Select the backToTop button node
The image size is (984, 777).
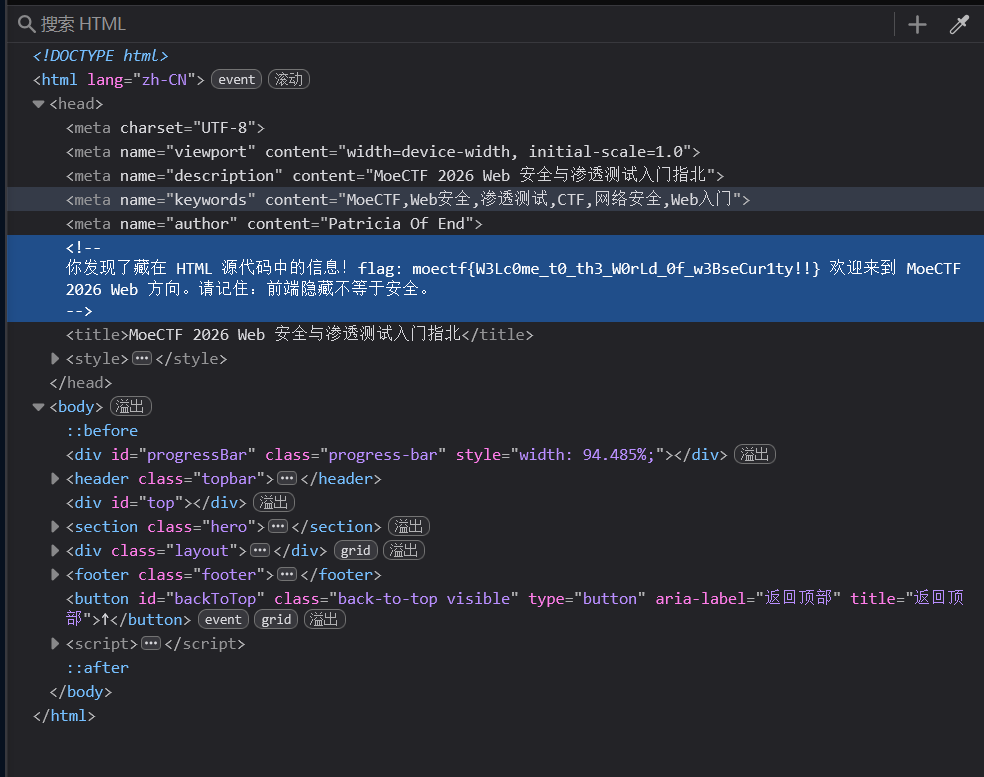pyautogui.click(x=515, y=609)
